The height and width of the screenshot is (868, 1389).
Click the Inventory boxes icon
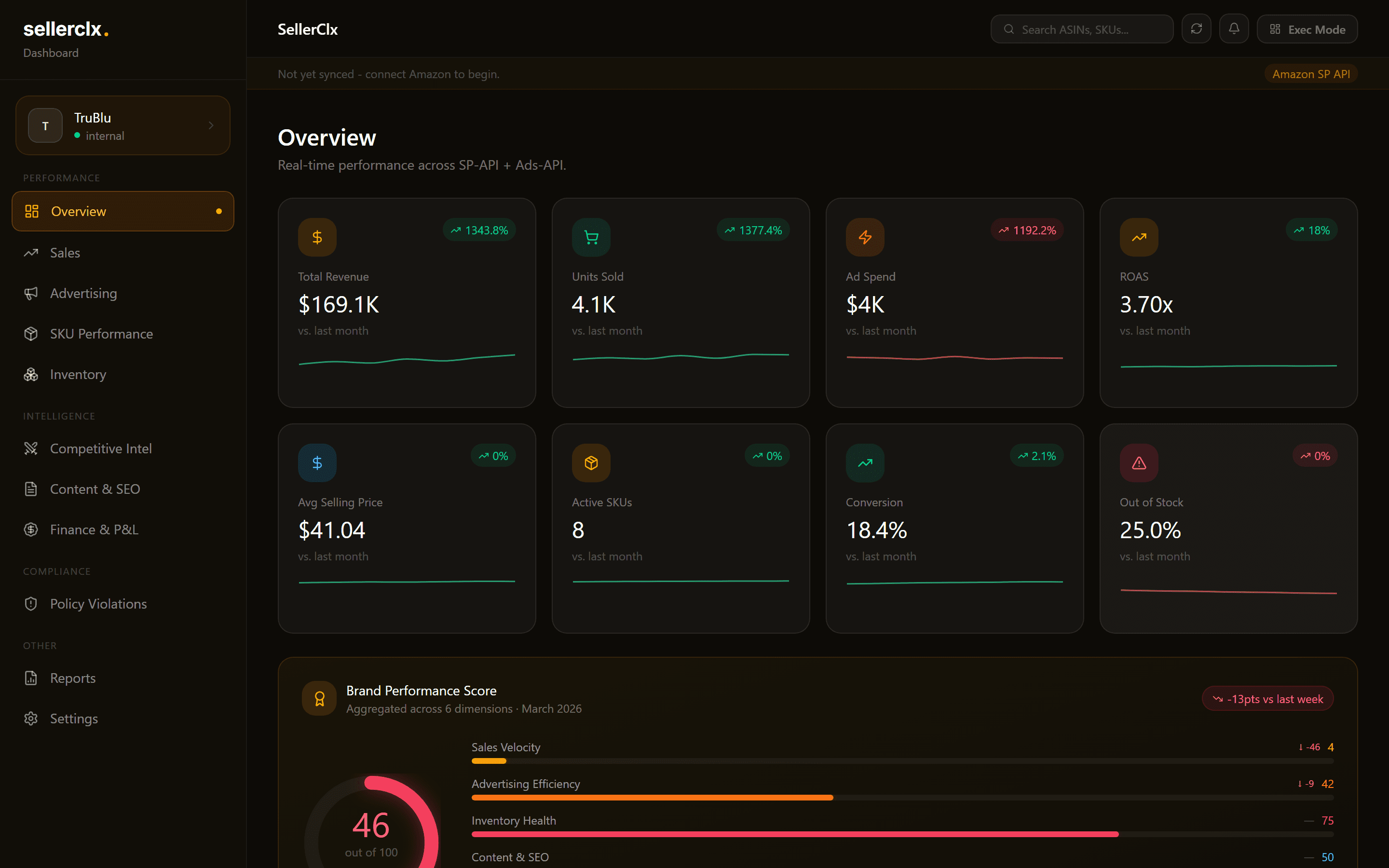pos(31,374)
